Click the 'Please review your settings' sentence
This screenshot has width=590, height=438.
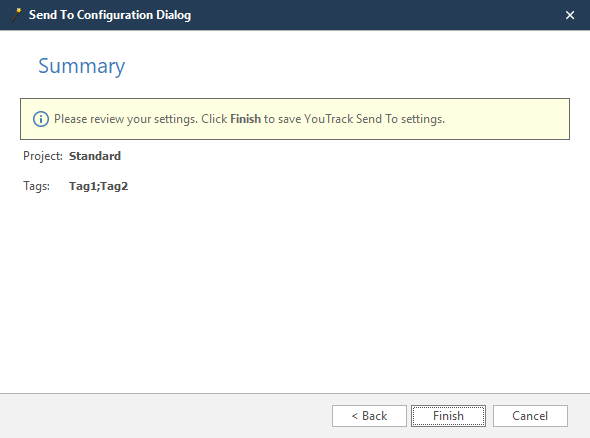[x=126, y=119]
